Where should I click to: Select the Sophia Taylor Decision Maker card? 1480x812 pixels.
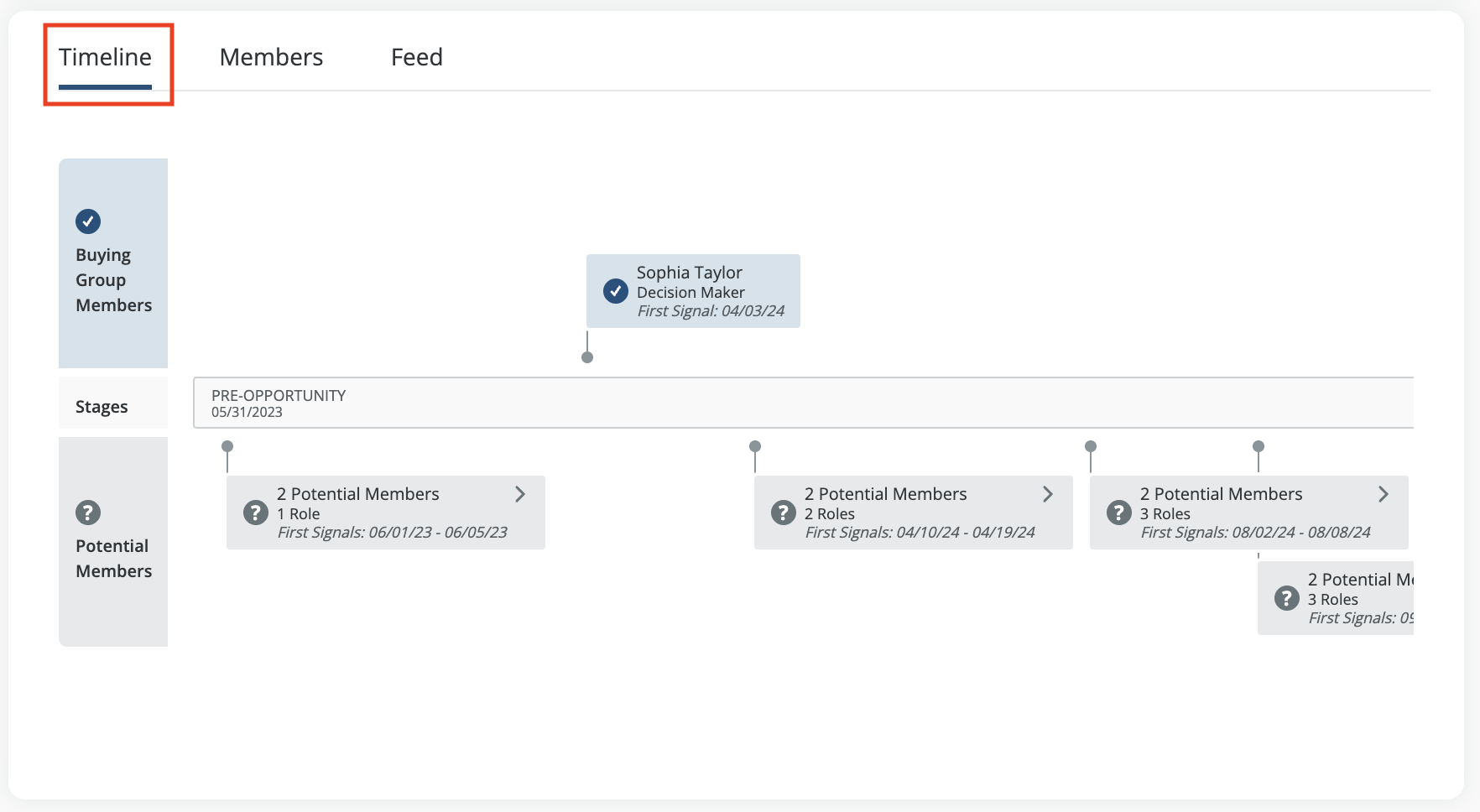693,291
